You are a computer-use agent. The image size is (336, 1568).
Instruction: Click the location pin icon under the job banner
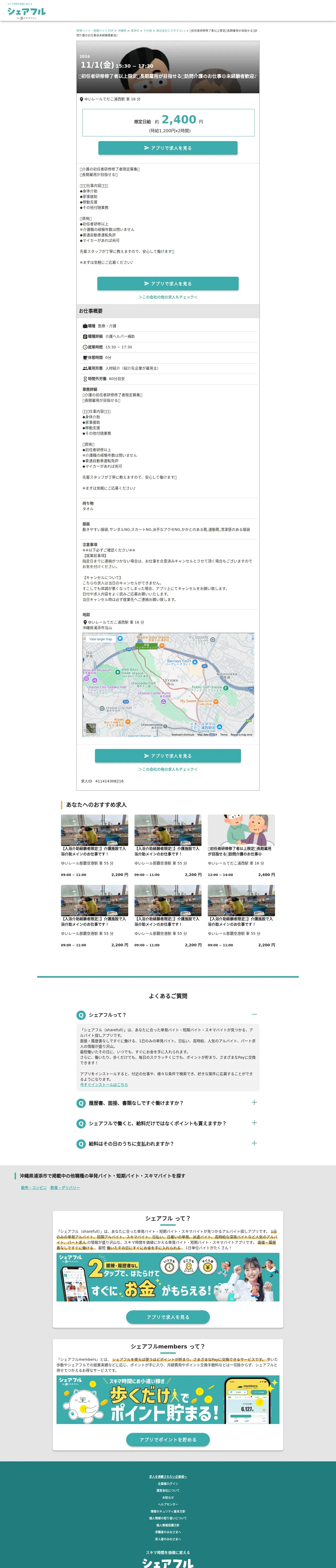[82, 99]
